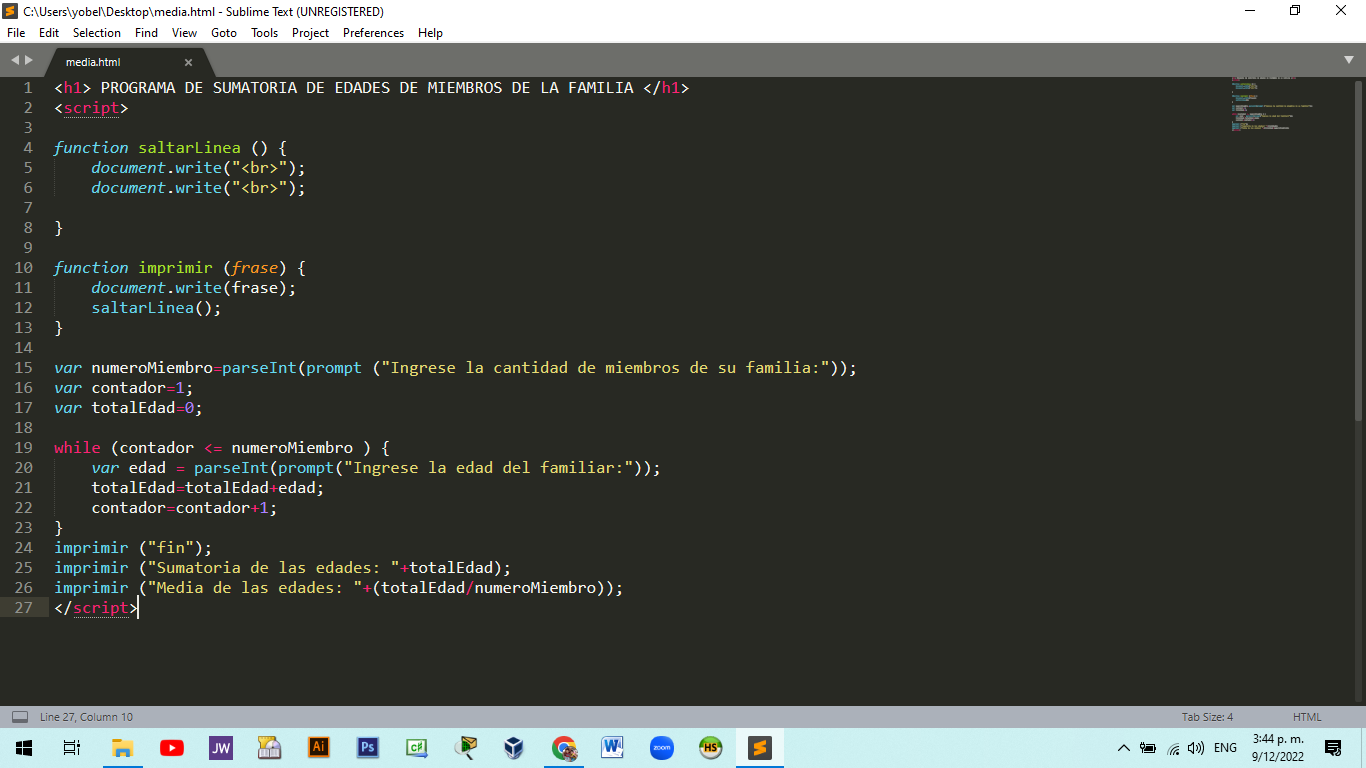This screenshot has height=768, width=1366.
Task: Open the clock and calendar flyout
Action: [x=1277, y=747]
